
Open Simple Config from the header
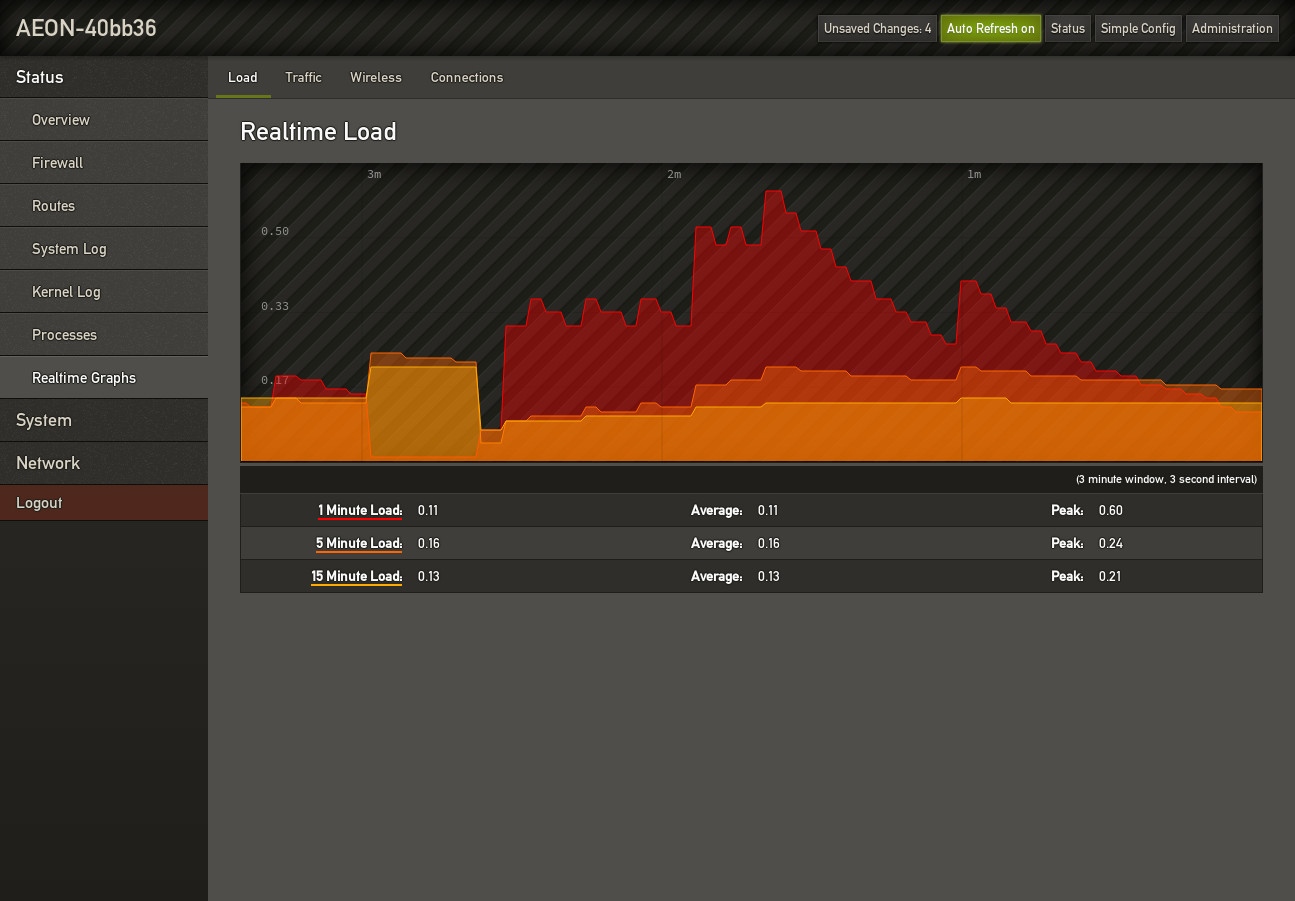click(x=1137, y=28)
